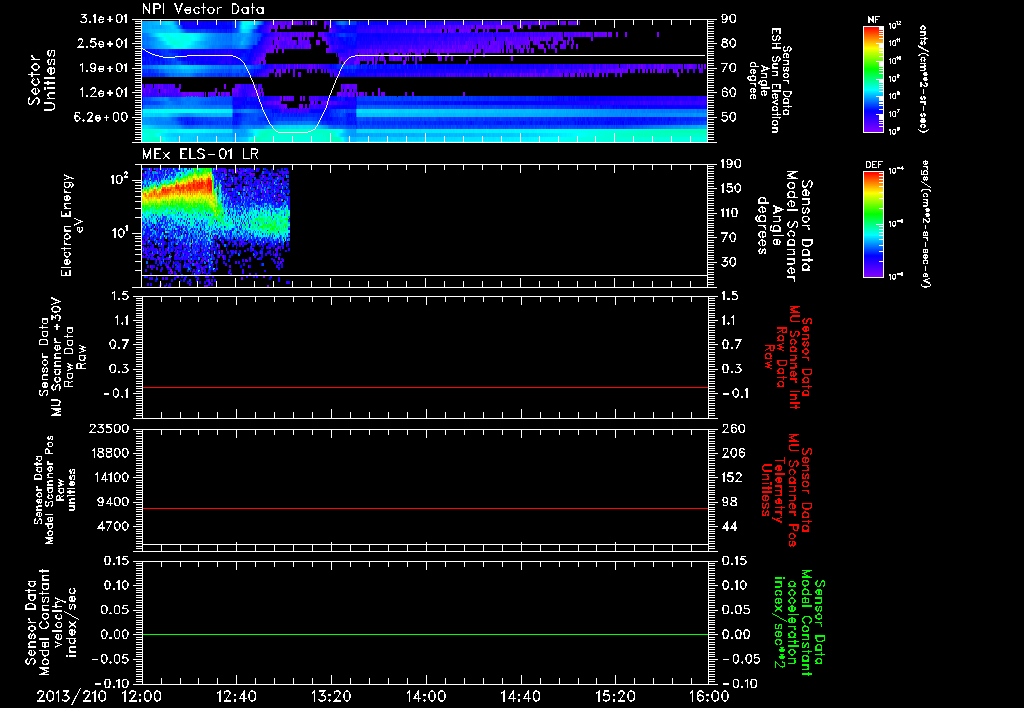Click the 15:20 time axis label
Screen dimensions: 1024x708
tap(615, 696)
